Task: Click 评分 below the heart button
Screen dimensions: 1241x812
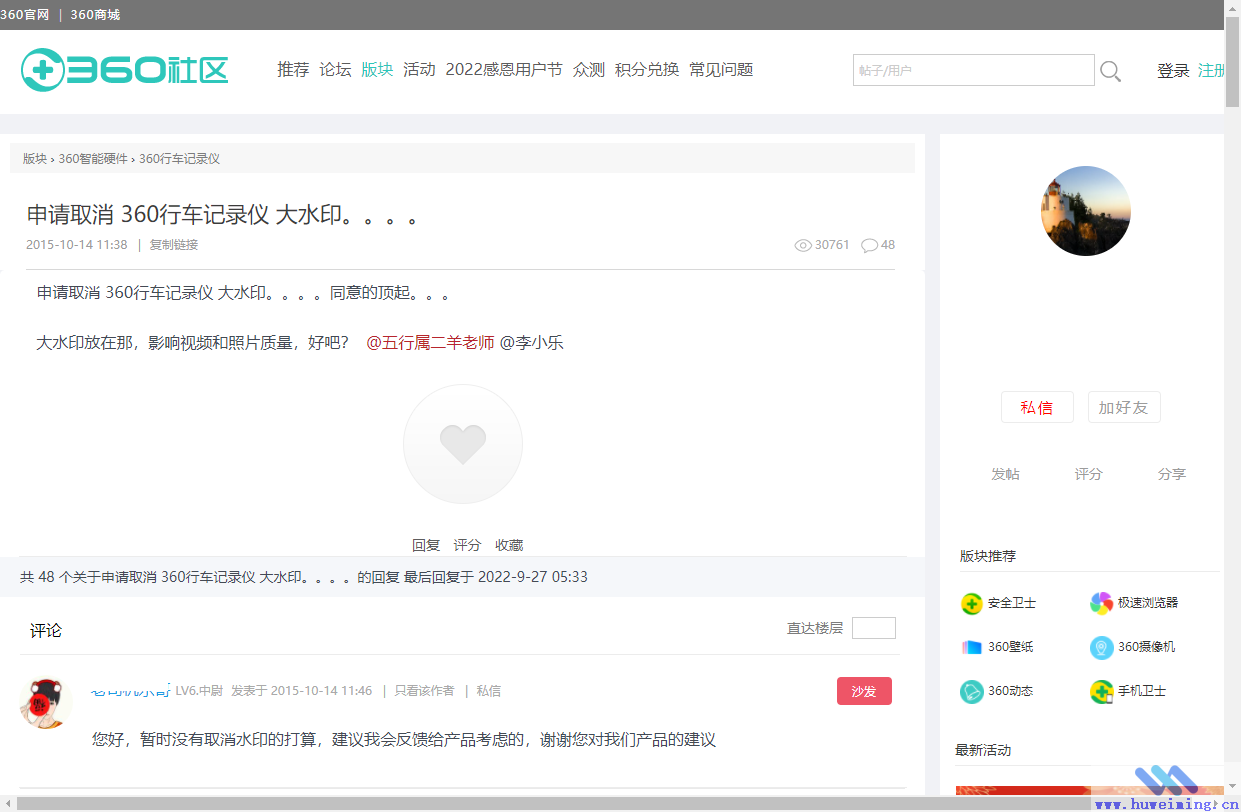Action: 467,545
